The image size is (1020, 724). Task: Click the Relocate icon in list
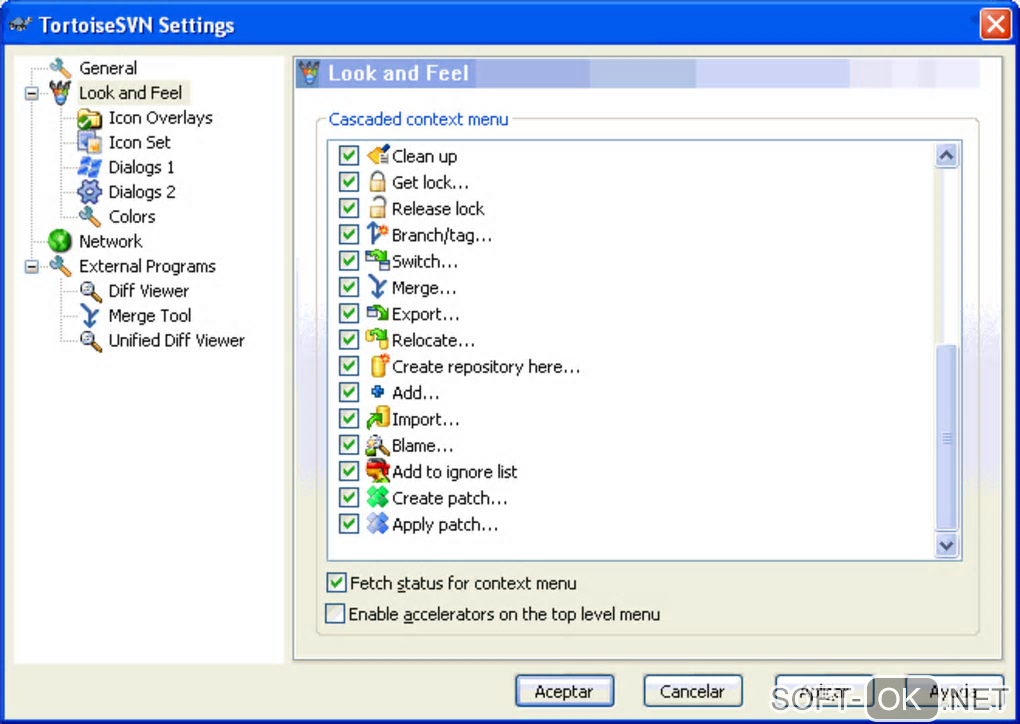pyautogui.click(x=377, y=339)
